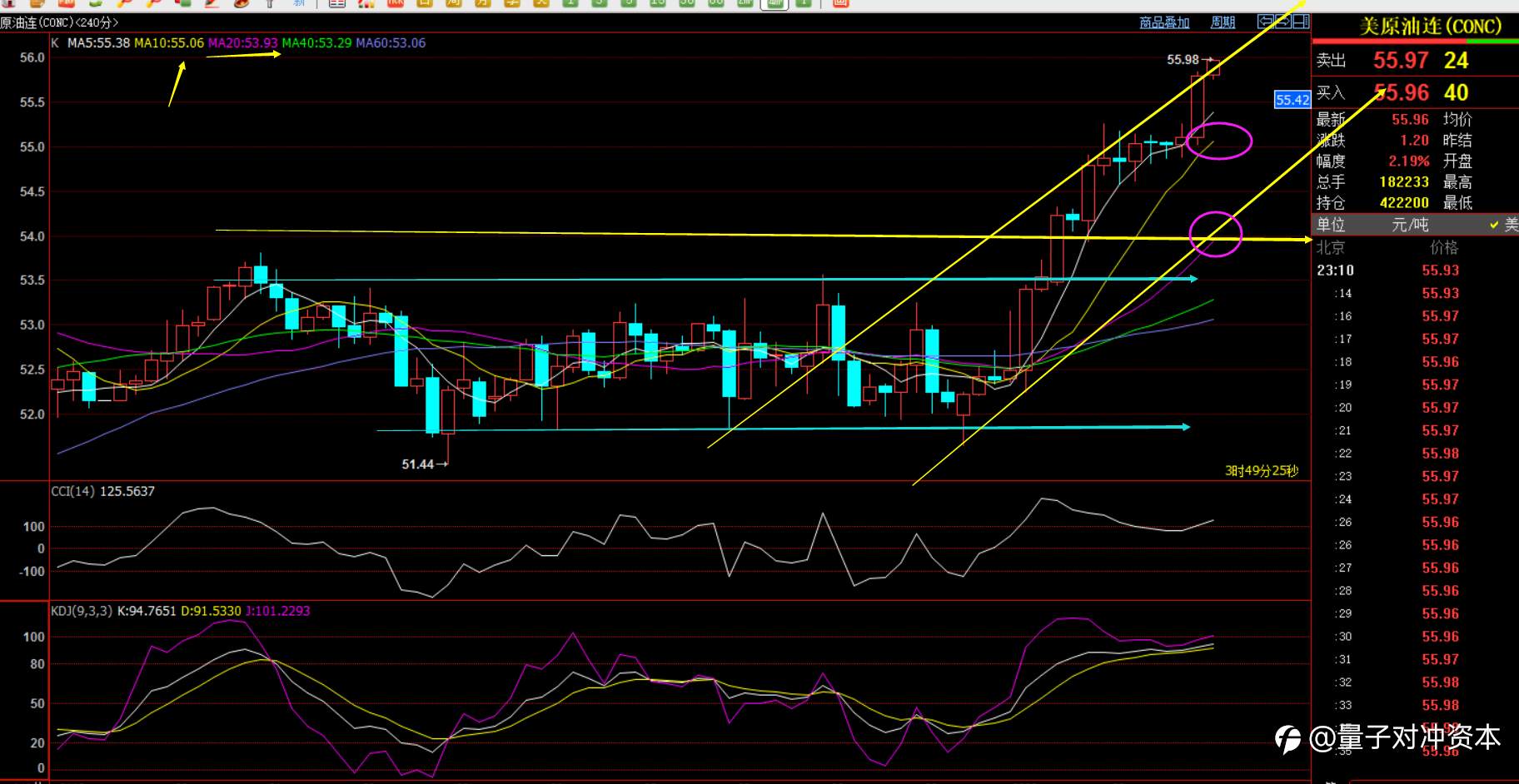Click the 买入 bid price 55.96
Image resolution: width=1519 pixels, height=784 pixels.
pyautogui.click(x=1401, y=92)
